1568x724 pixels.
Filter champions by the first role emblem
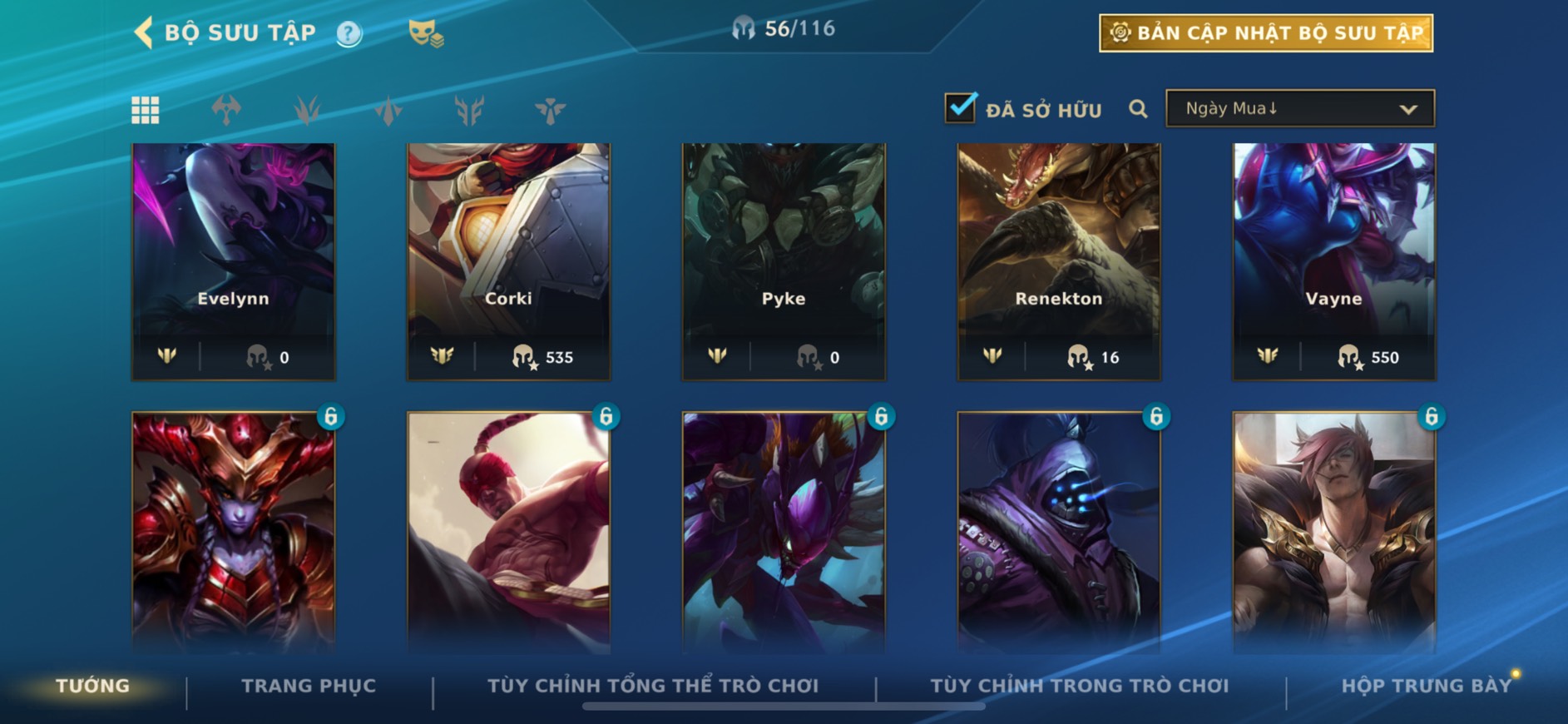[x=226, y=110]
